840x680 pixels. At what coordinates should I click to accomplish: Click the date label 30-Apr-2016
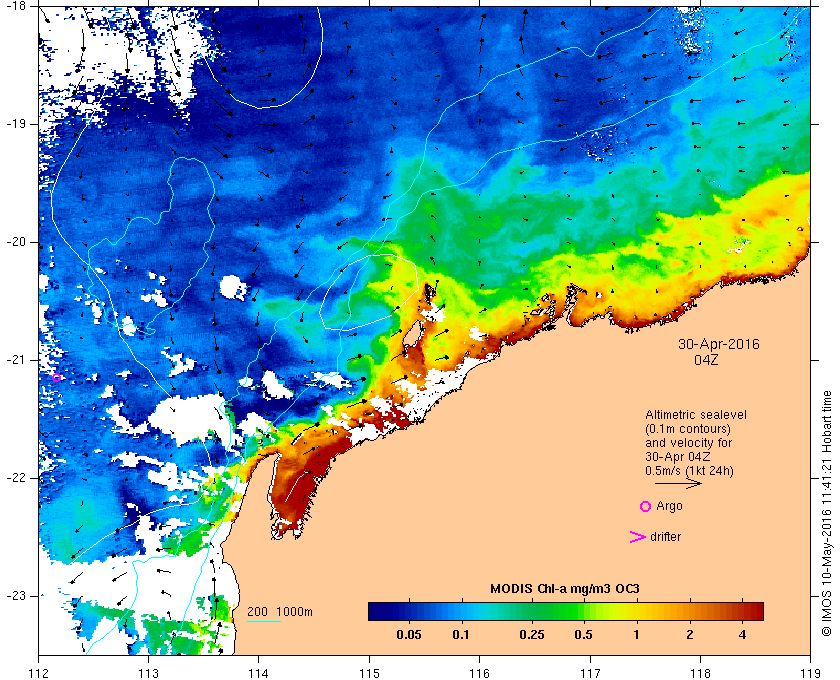(x=718, y=344)
